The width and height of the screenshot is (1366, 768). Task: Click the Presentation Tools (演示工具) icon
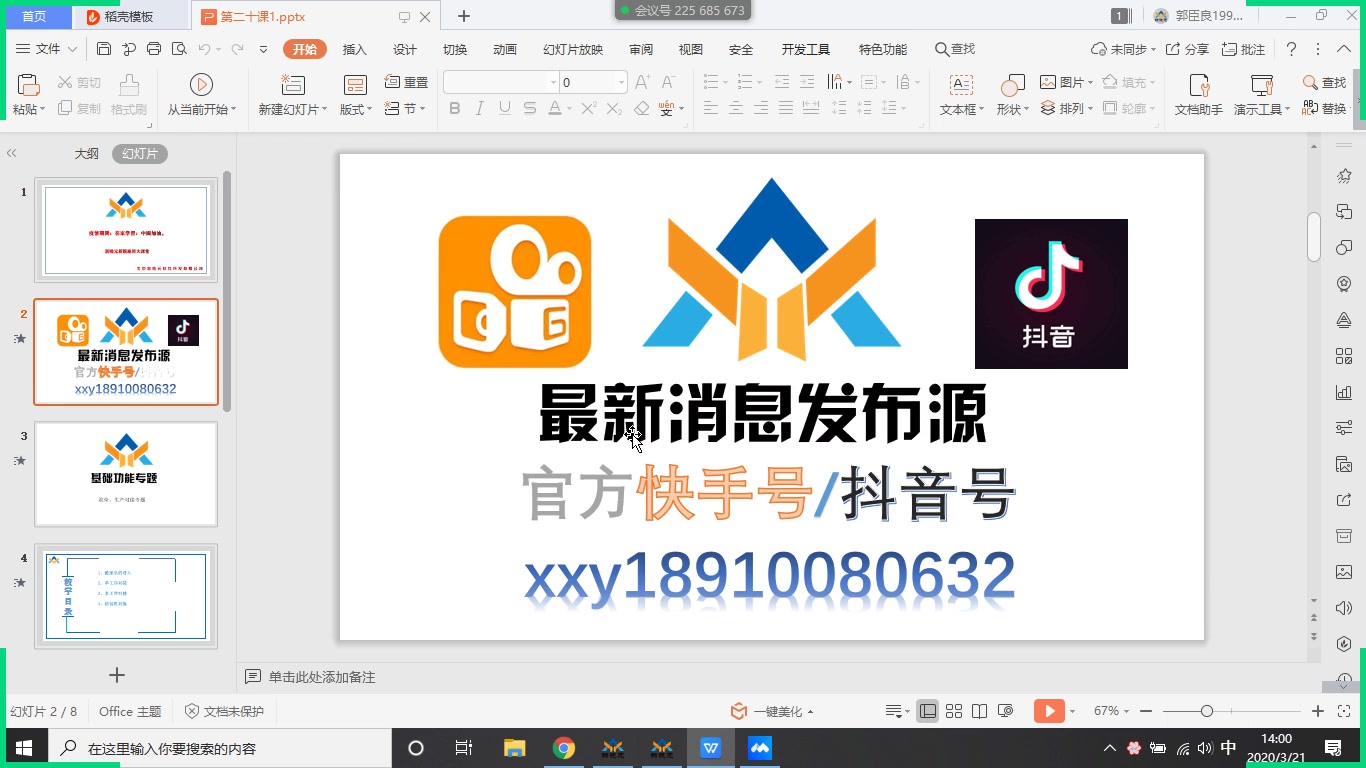(x=1263, y=85)
